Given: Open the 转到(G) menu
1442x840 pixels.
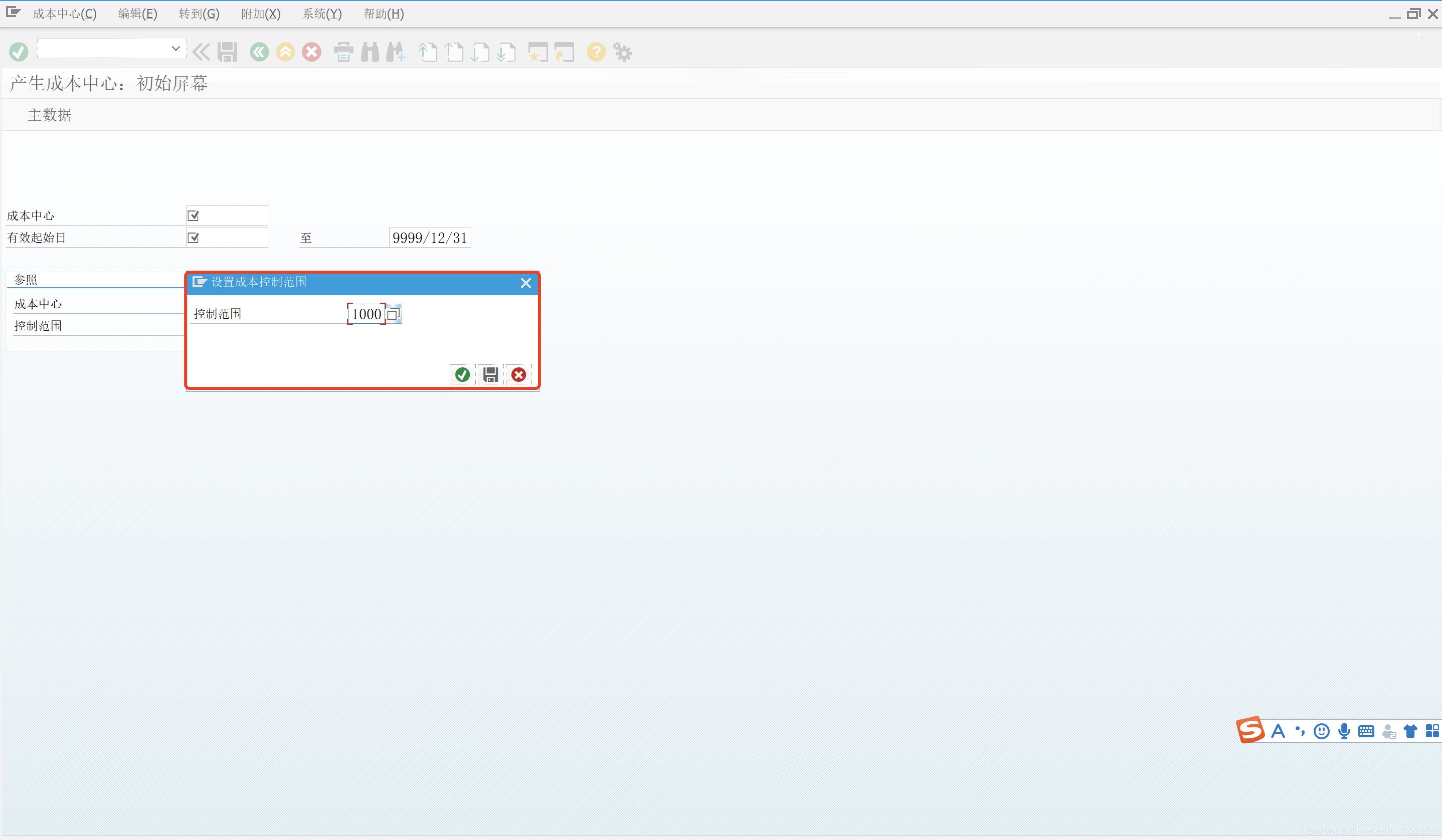Looking at the screenshot, I should tap(199, 14).
